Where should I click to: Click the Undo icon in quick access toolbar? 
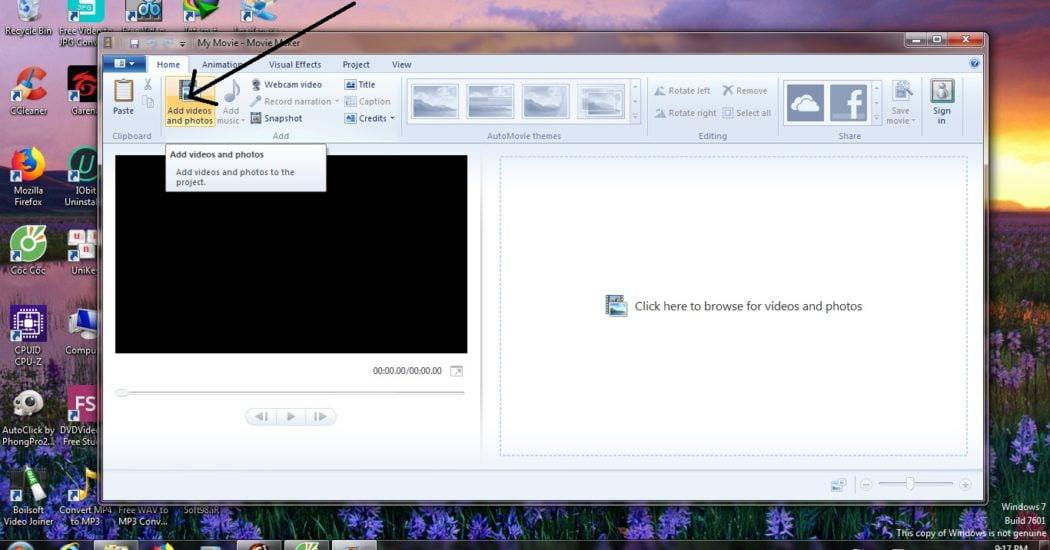coord(151,43)
